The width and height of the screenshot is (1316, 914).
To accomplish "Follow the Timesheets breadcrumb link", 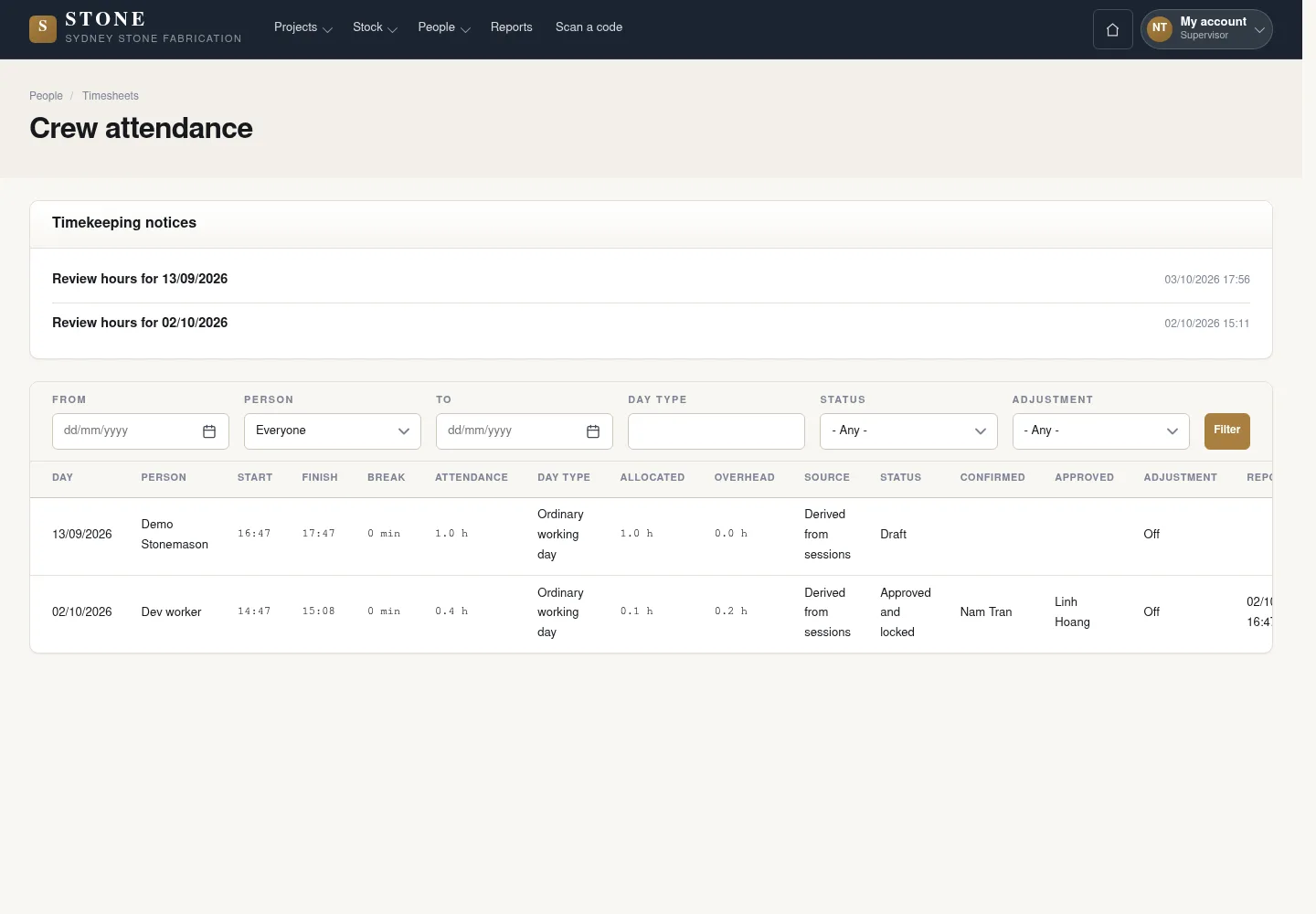I will [111, 96].
